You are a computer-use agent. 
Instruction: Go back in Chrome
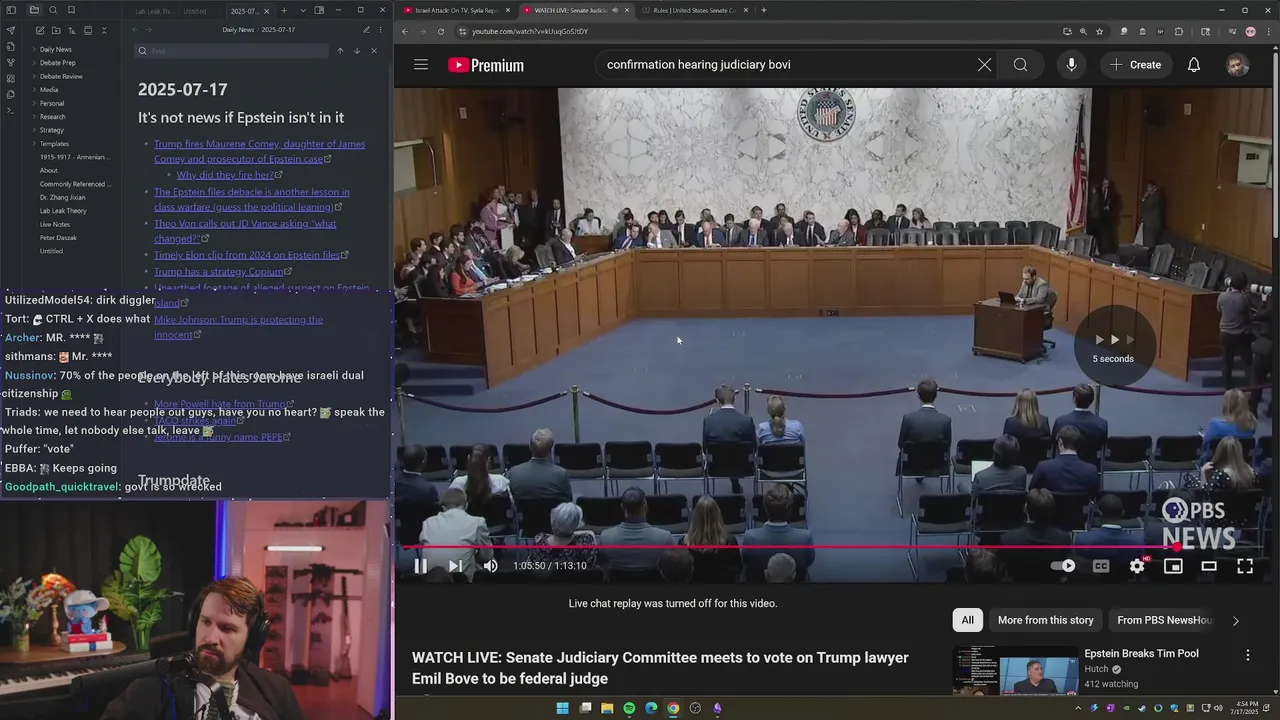click(405, 32)
